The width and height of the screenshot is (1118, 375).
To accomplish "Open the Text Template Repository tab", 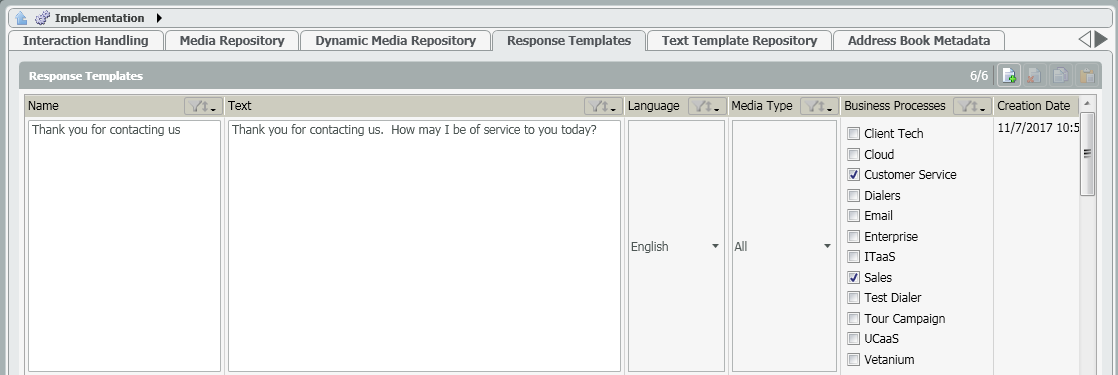I will click(x=739, y=41).
